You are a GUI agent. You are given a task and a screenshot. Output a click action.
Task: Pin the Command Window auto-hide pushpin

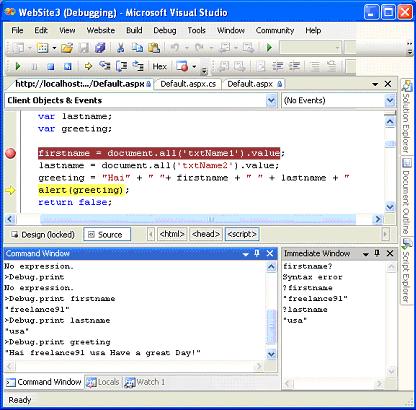(x=257, y=253)
